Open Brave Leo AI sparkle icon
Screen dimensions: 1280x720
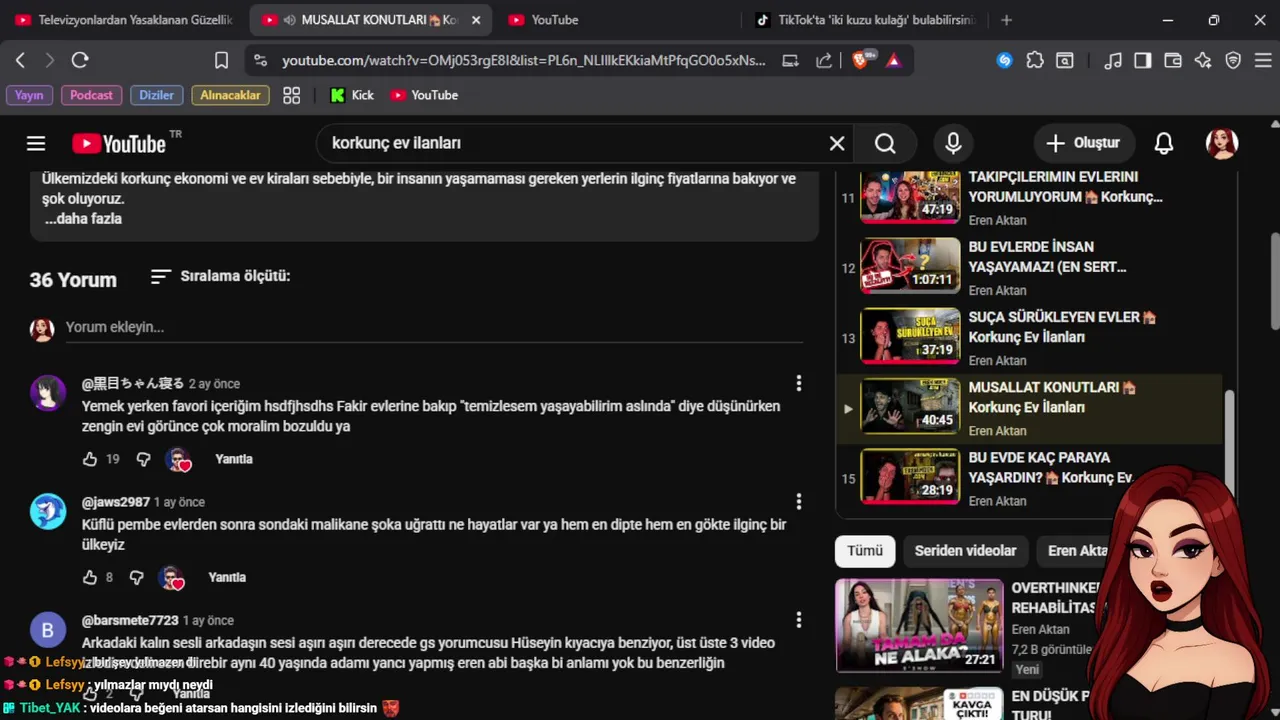coord(1203,60)
